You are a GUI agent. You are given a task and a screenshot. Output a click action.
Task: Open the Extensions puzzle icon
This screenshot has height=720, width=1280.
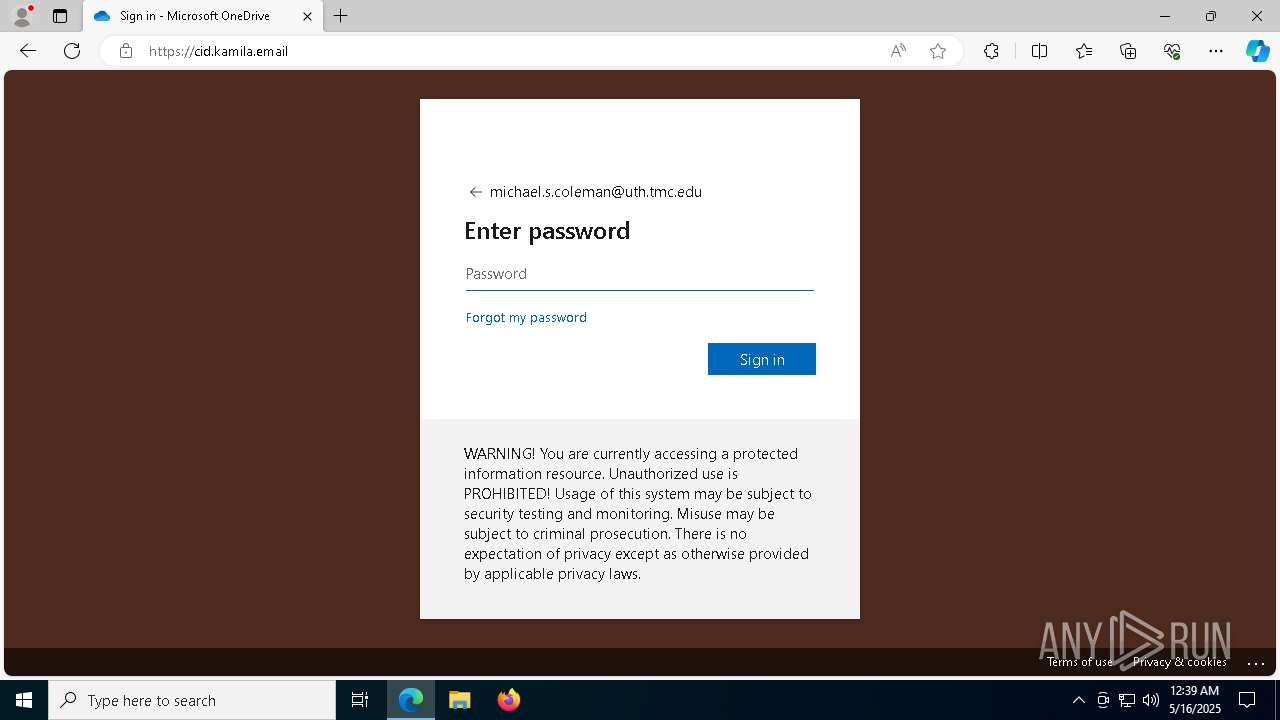pos(991,51)
